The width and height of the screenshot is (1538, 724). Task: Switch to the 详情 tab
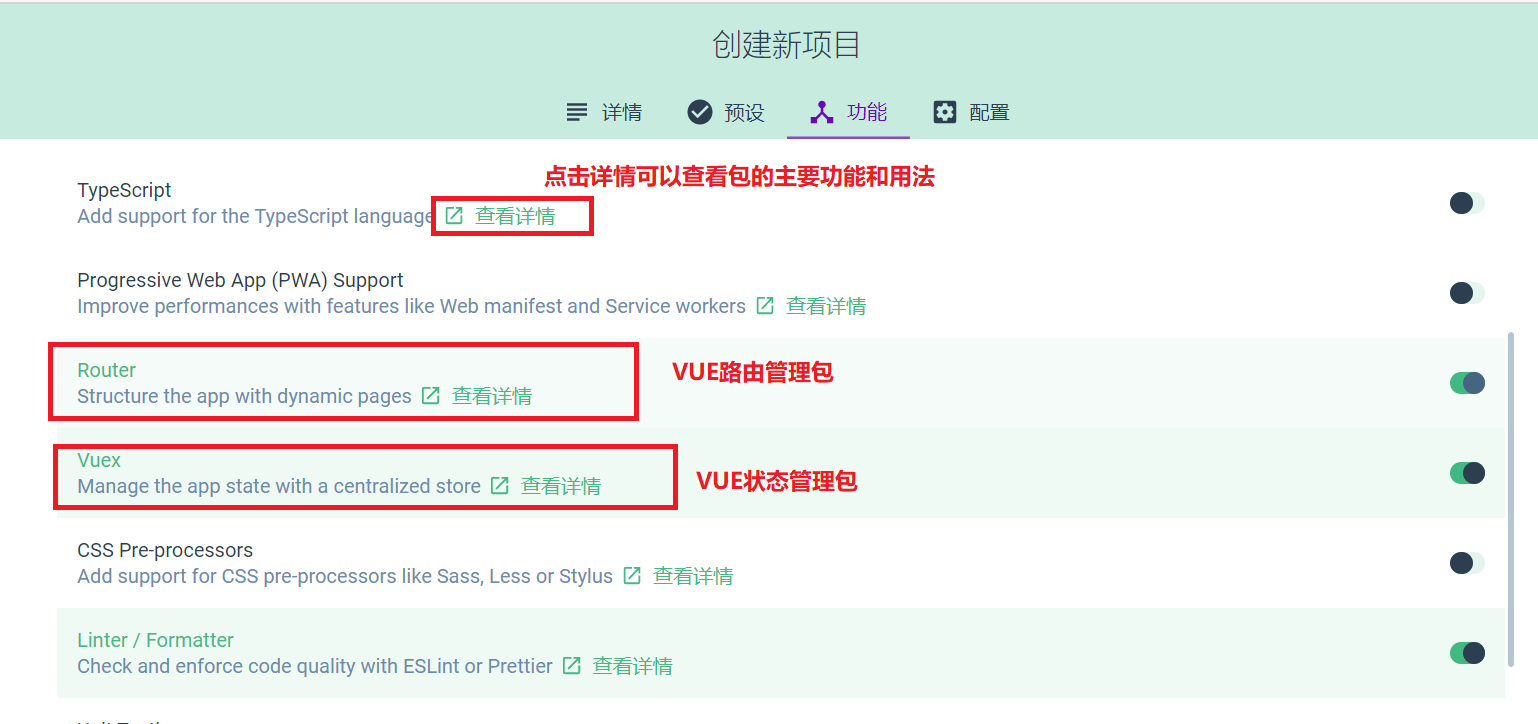click(604, 112)
